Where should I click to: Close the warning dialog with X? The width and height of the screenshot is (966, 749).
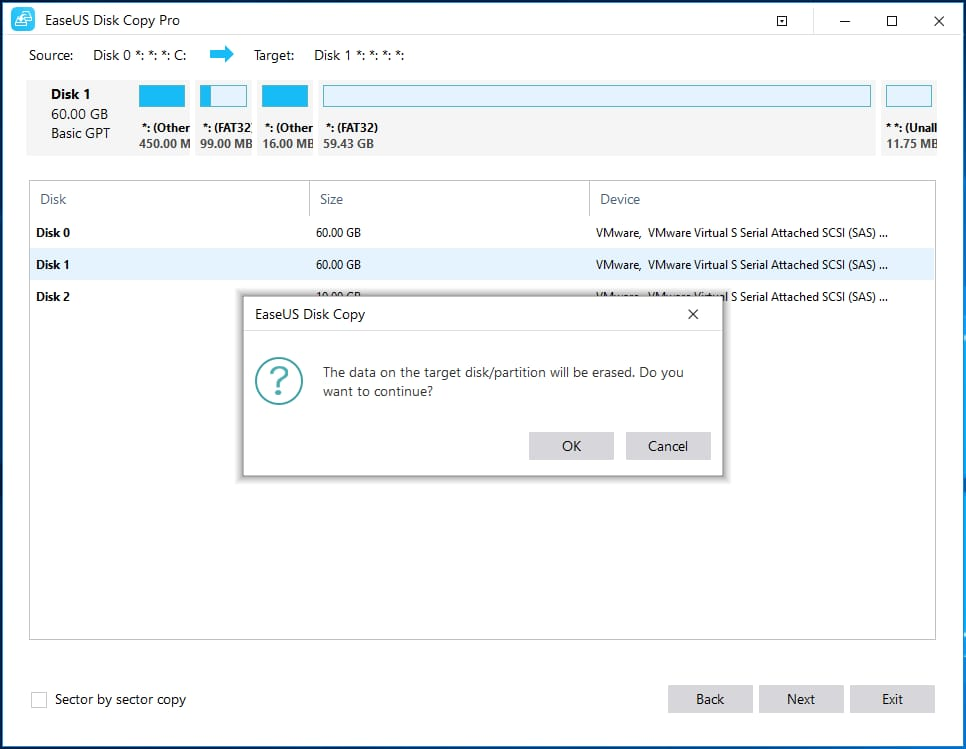(693, 314)
